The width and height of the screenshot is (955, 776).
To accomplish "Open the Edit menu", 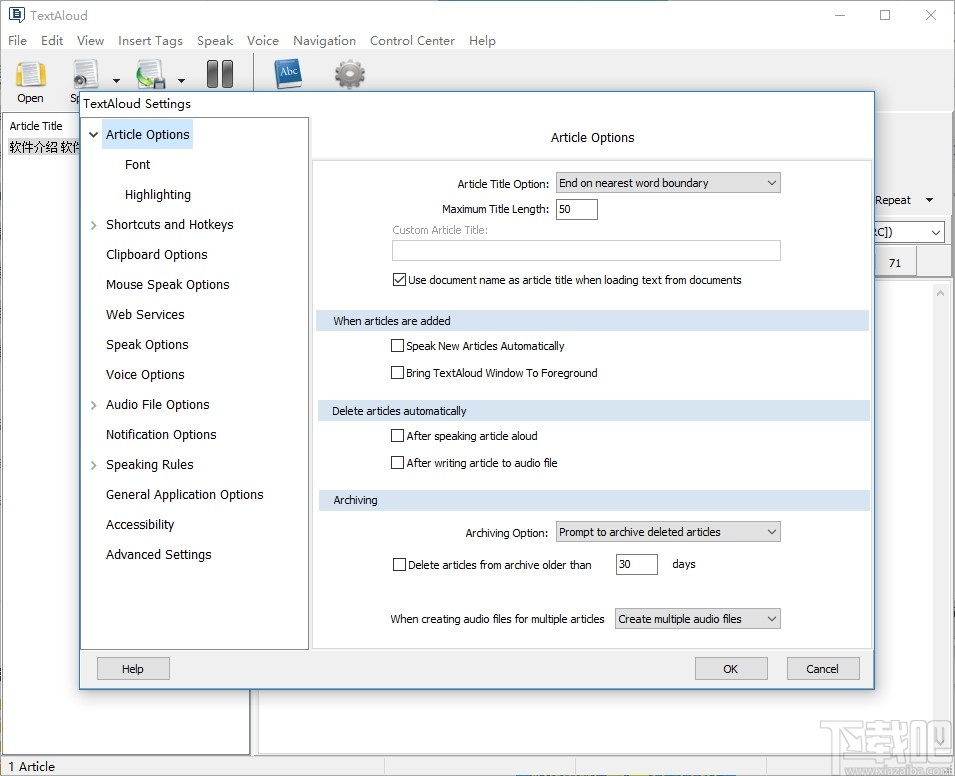I will 52,40.
